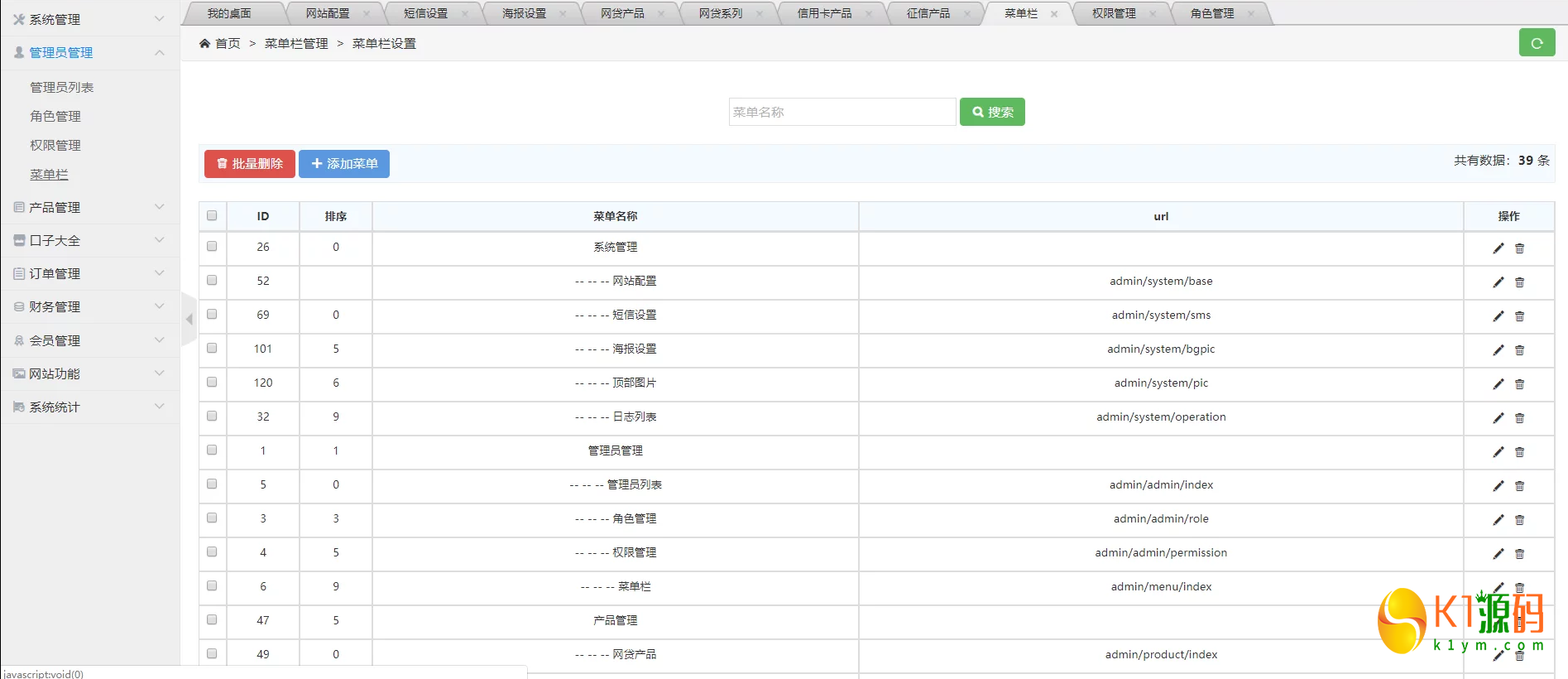Delete the 网站配置 row

click(1519, 282)
